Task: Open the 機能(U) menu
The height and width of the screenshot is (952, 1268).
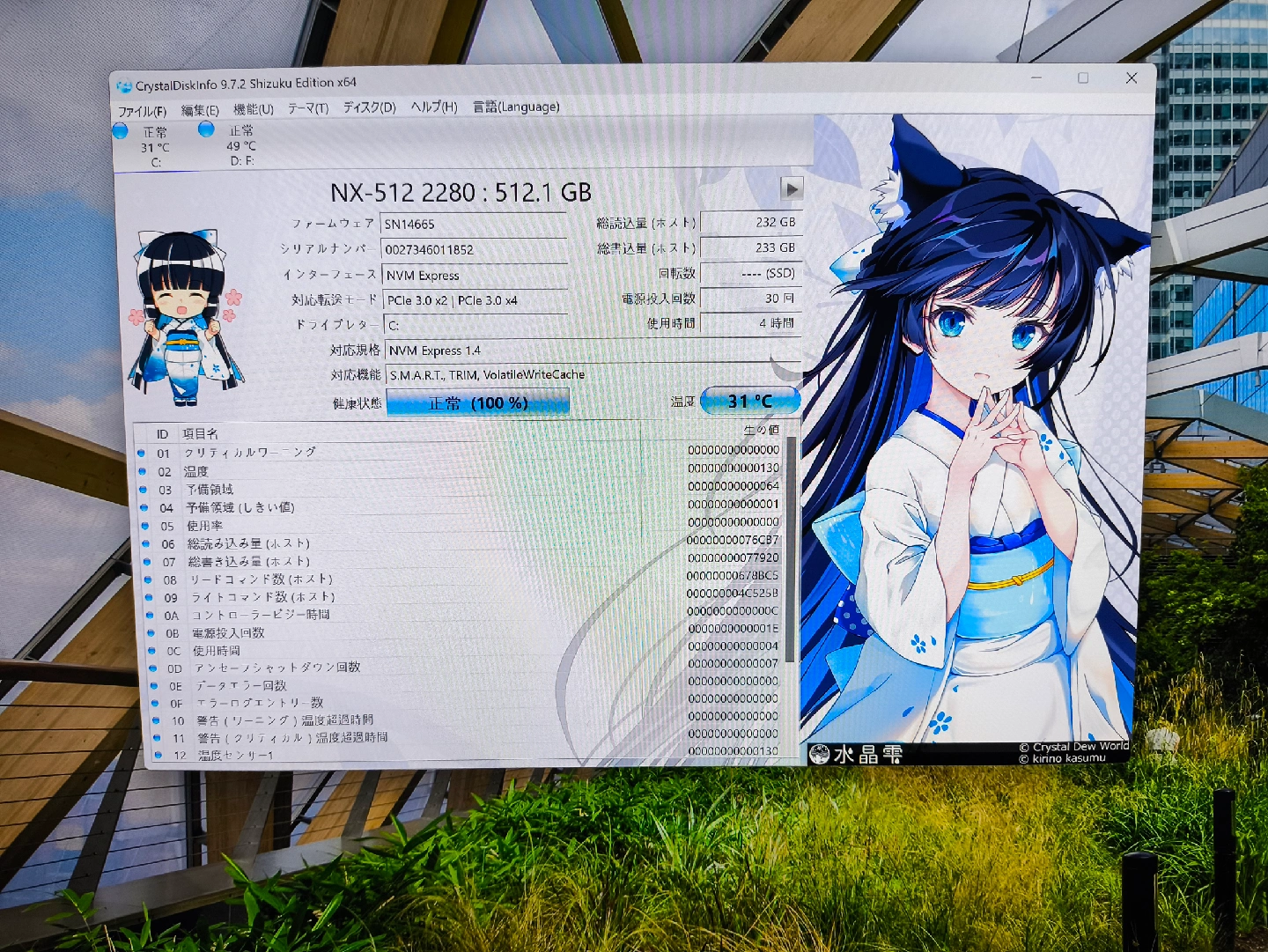Action: (253, 109)
